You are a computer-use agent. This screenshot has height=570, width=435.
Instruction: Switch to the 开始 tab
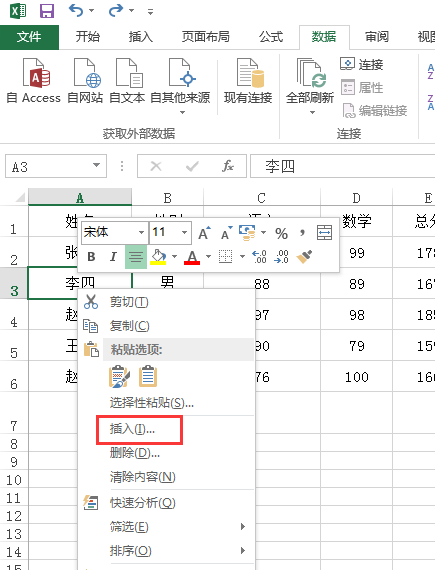tap(88, 37)
